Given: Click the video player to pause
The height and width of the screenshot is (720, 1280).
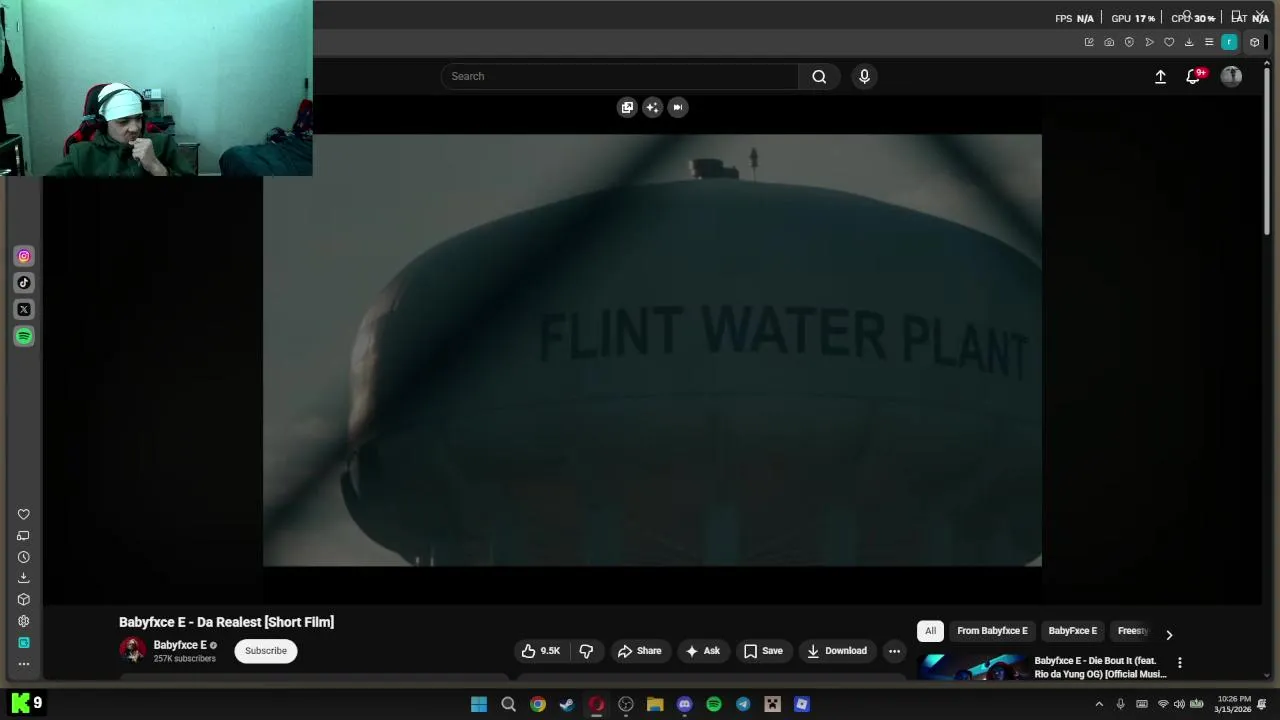Looking at the screenshot, I should click(652, 350).
